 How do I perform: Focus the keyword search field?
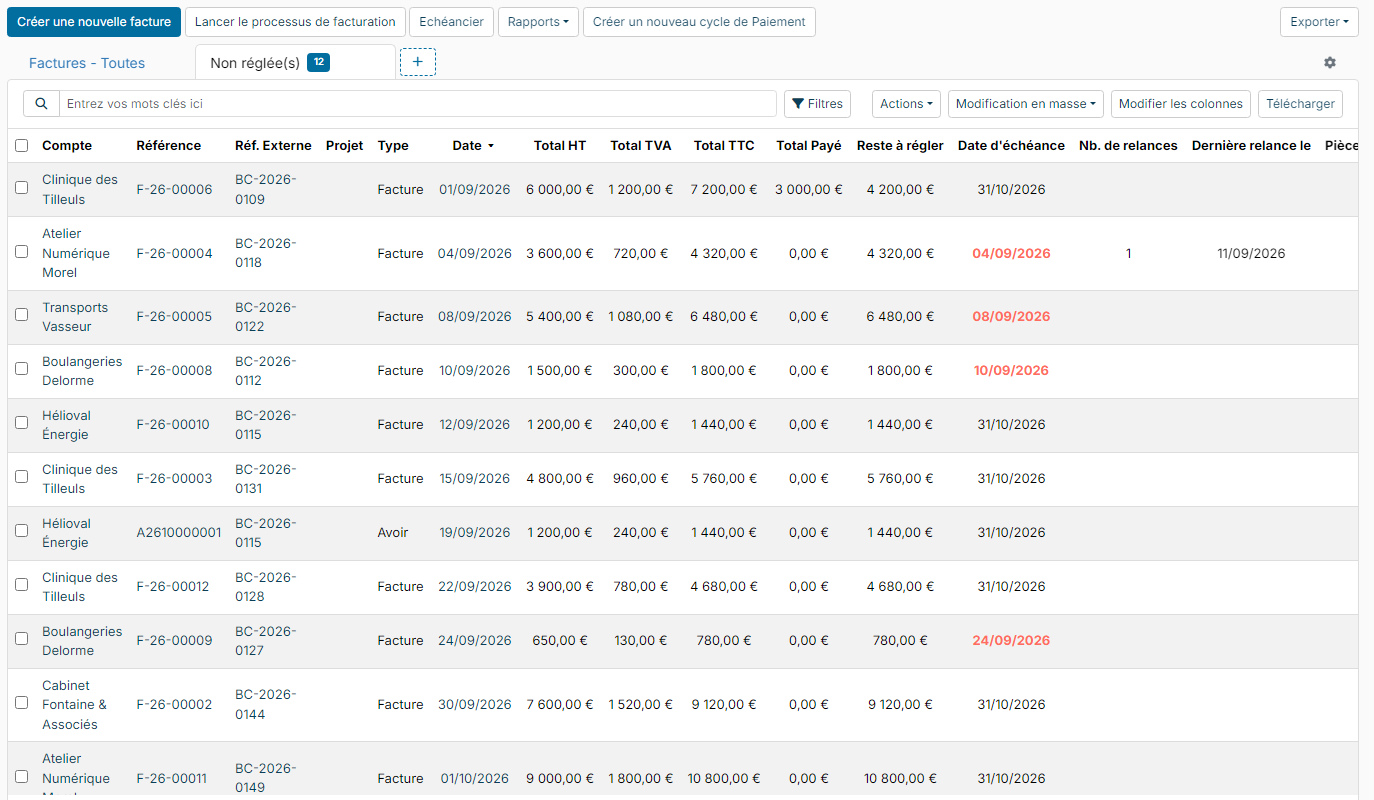[418, 103]
